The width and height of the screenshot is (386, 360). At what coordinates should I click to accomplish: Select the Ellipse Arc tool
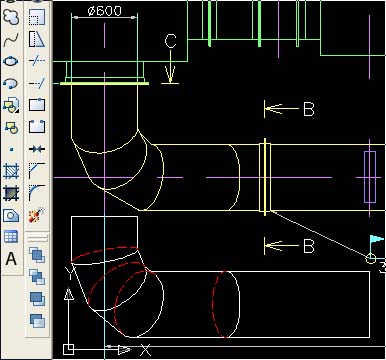click(x=11, y=83)
